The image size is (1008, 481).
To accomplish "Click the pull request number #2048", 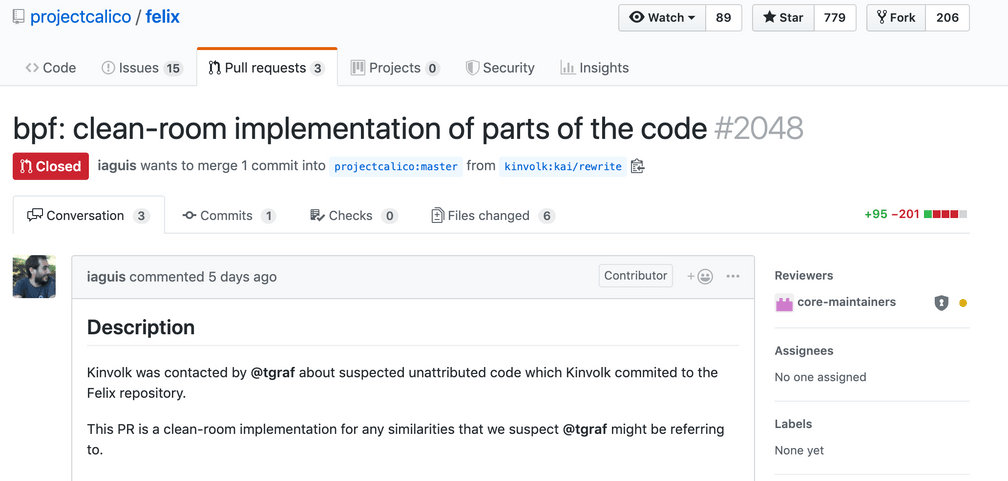I will click(759, 129).
